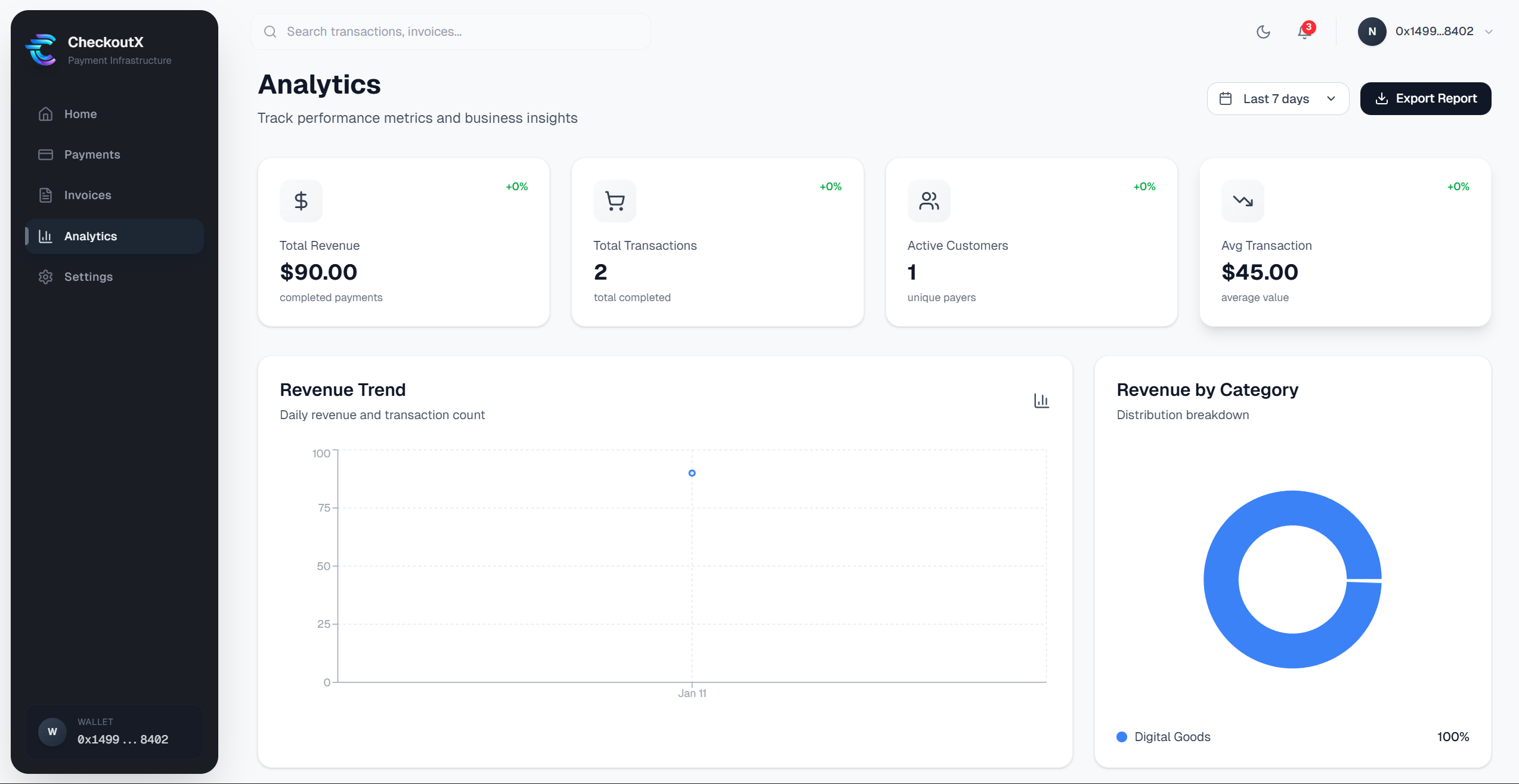1519x784 pixels.
Task: Focus the search transactions input field
Action: pos(459,32)
